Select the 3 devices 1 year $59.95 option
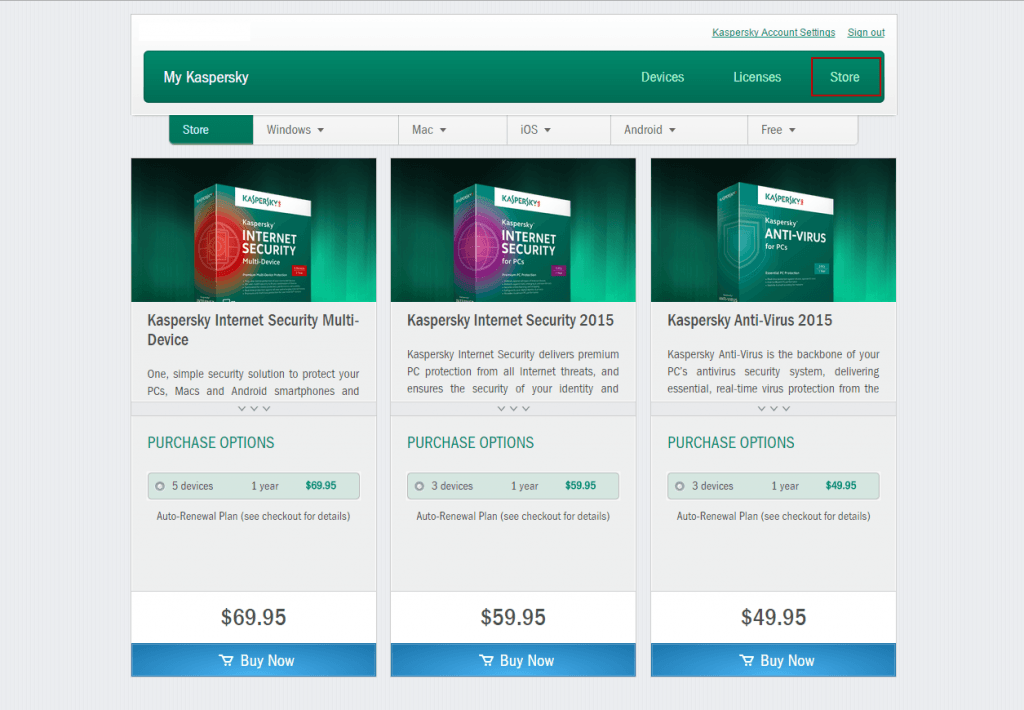The image size is (1024, 710). [x=513, y=486]
